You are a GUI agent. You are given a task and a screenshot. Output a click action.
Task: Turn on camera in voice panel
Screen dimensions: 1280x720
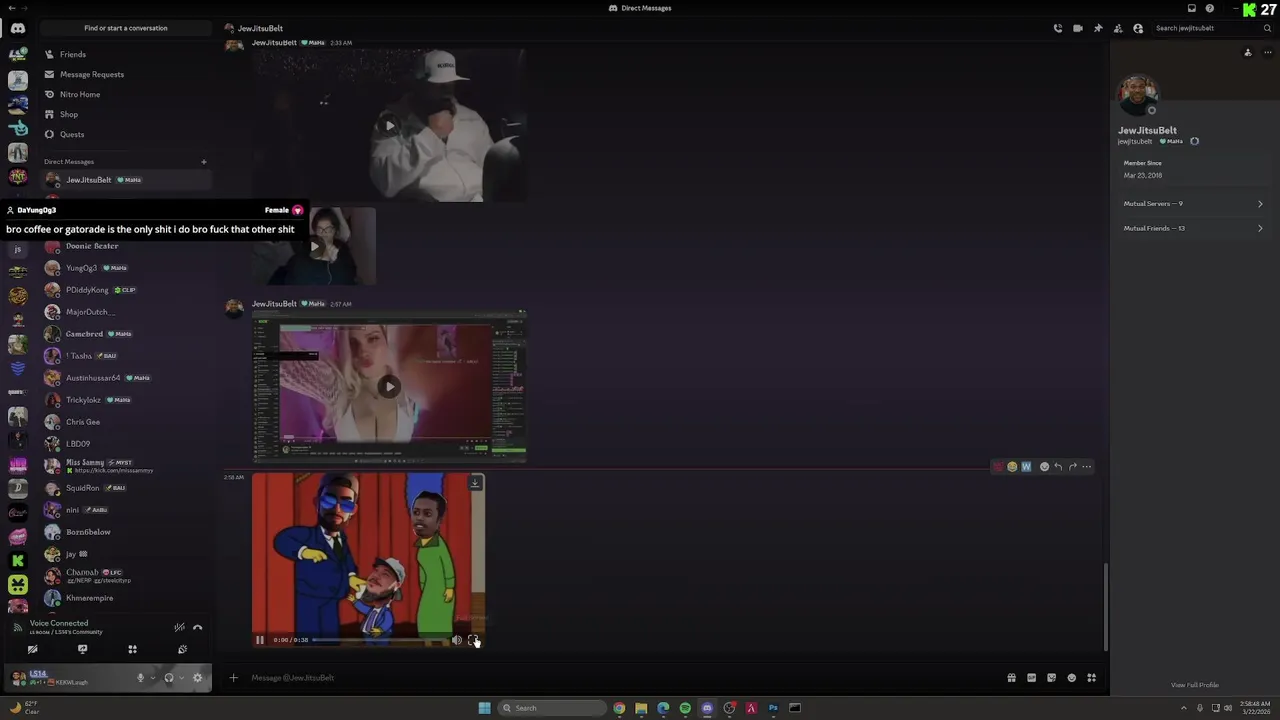(x=32, y=649)
